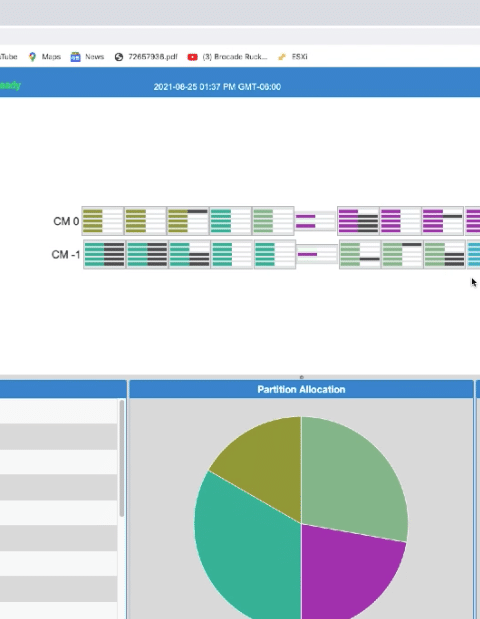Select purple block with single dark bar in CM 0
480x619 pixels.
click(443, 221)
